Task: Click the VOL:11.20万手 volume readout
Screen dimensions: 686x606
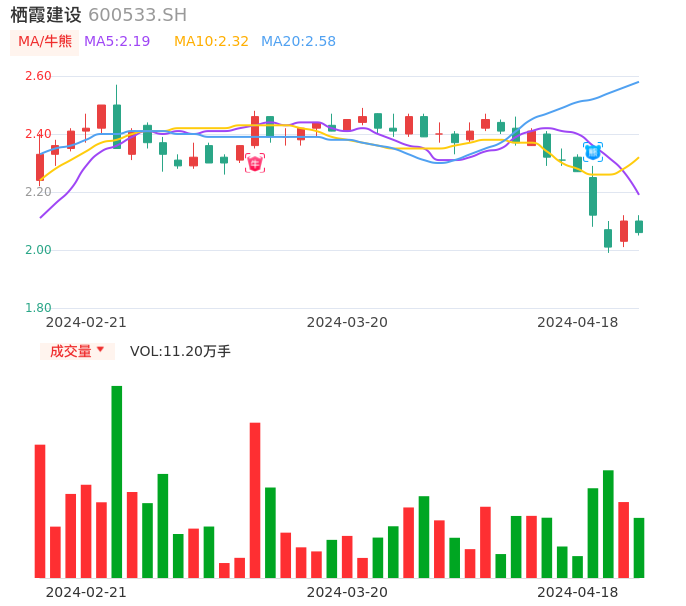Action: [180, 351]
